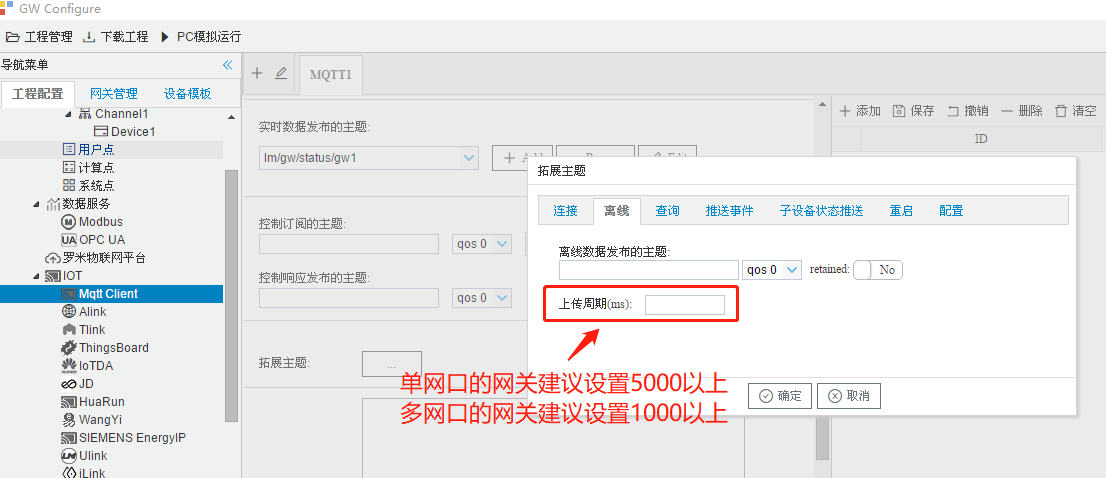This screenshot has width=1106, height=478.
Task: Switch to 连接 tab in dialog
Action: click(x=565, y=210)
